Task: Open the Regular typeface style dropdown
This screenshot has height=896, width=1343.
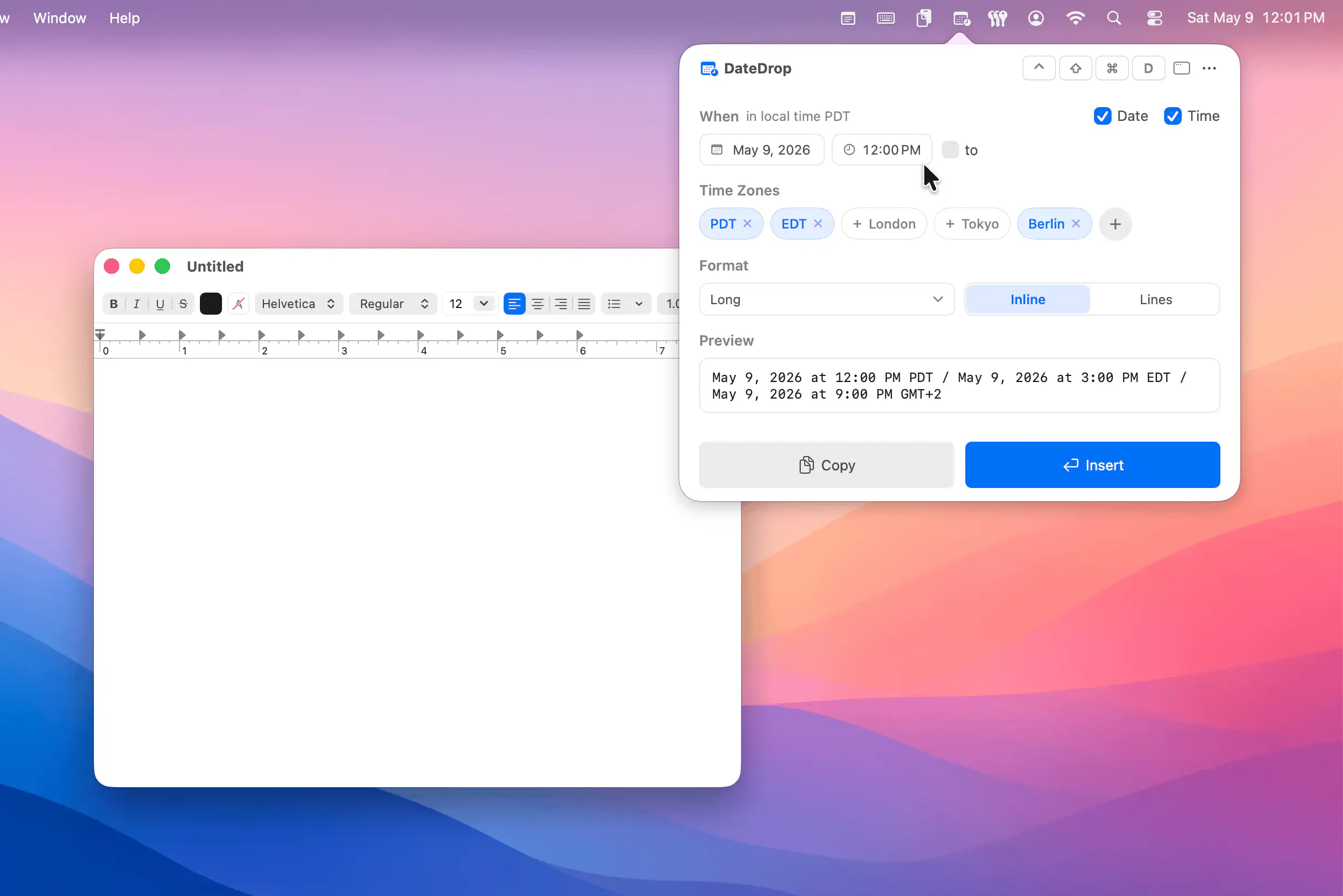Action: (x=393, y=304)
